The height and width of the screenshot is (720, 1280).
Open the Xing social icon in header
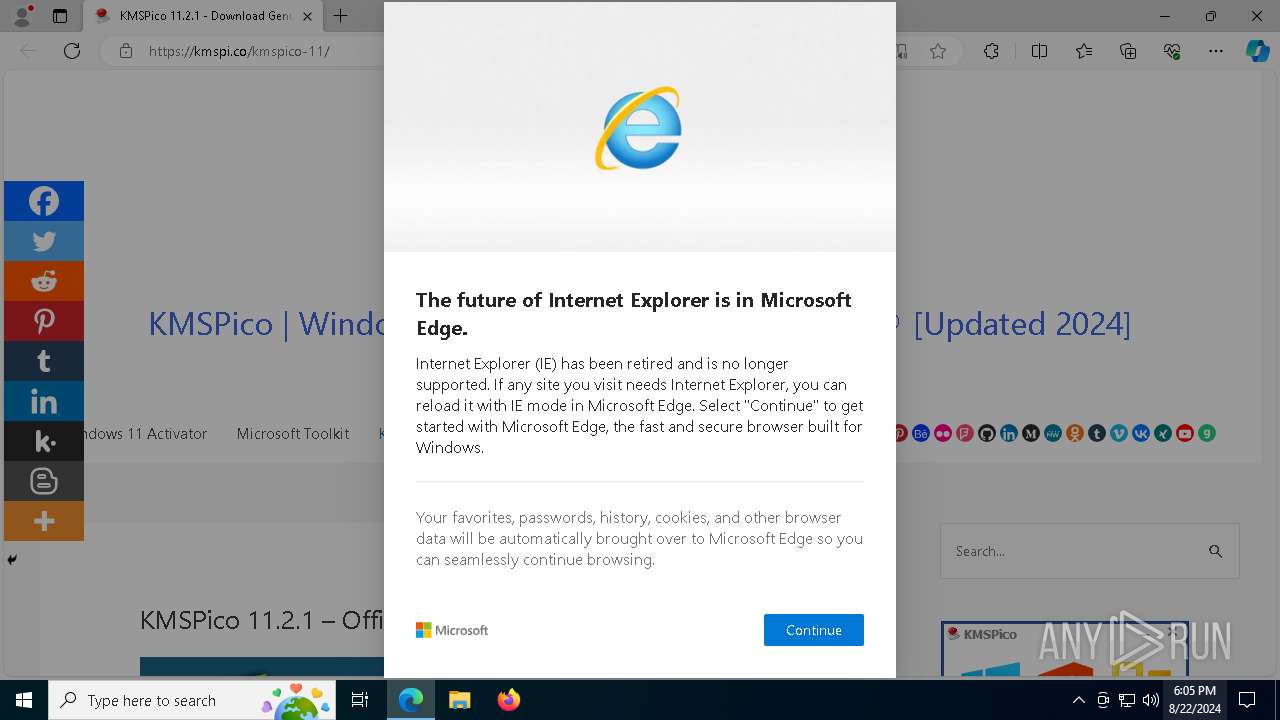(1163, 433)
